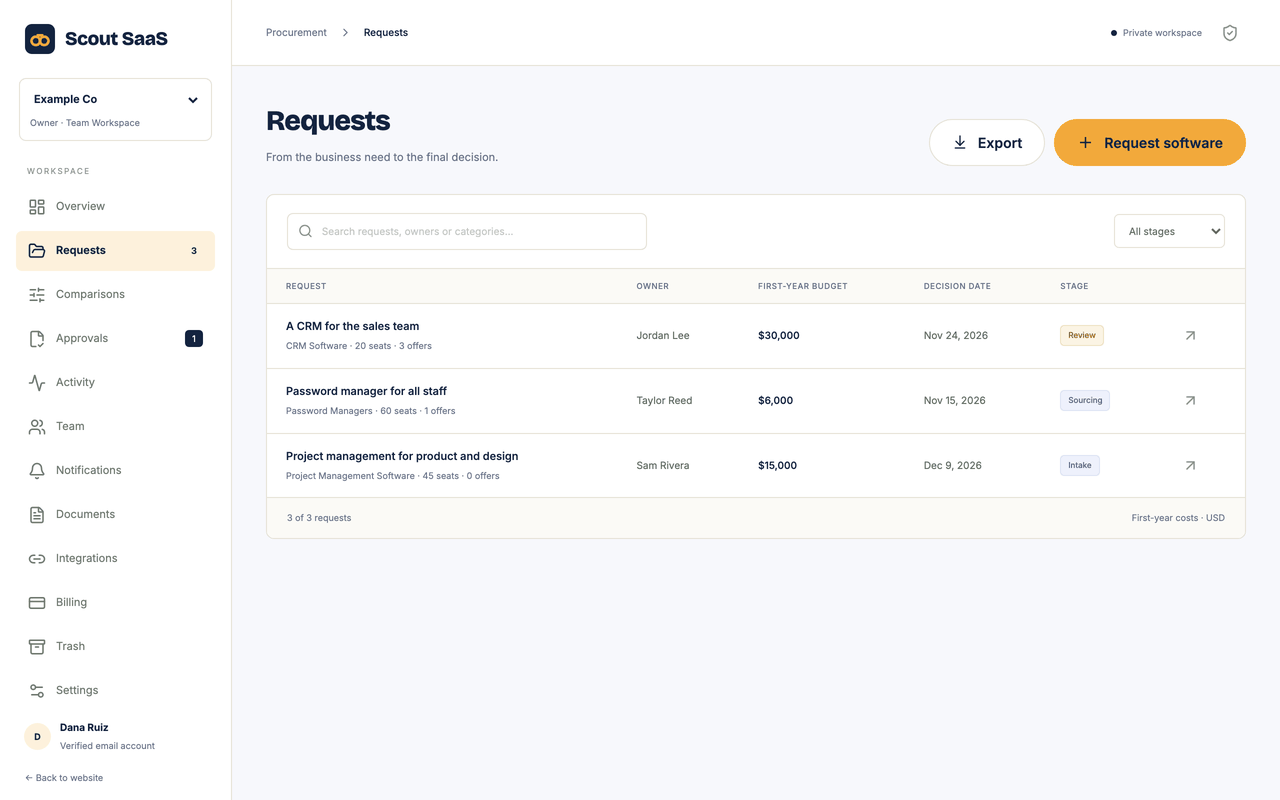
Task: Click the Export button
Action: click(987, 143)
